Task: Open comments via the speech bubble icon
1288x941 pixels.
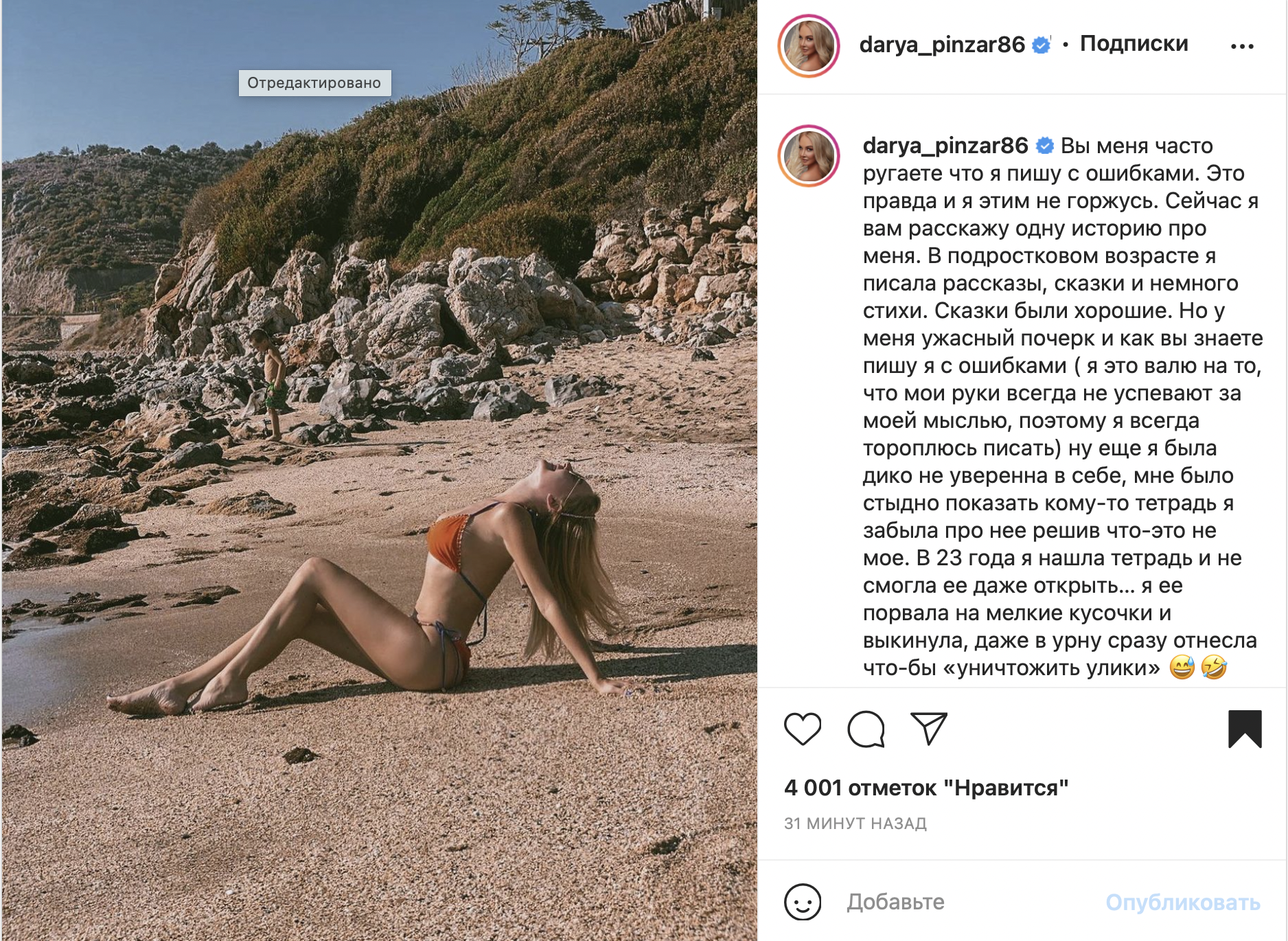Action: [x=866, y=729]
